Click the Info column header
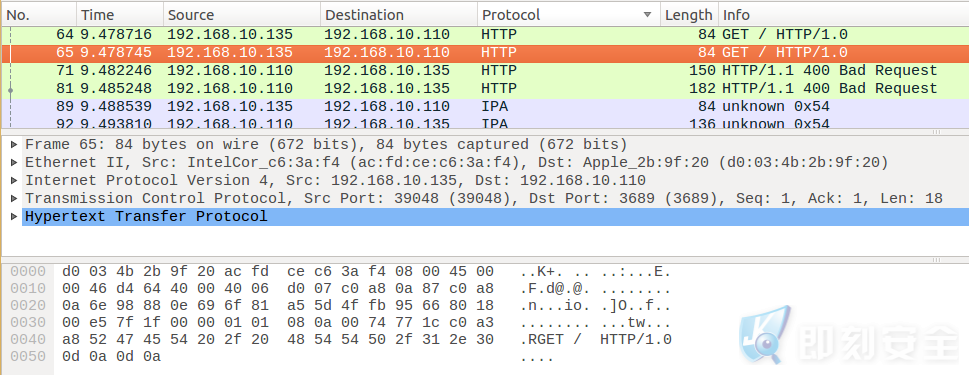 (844, 15)
